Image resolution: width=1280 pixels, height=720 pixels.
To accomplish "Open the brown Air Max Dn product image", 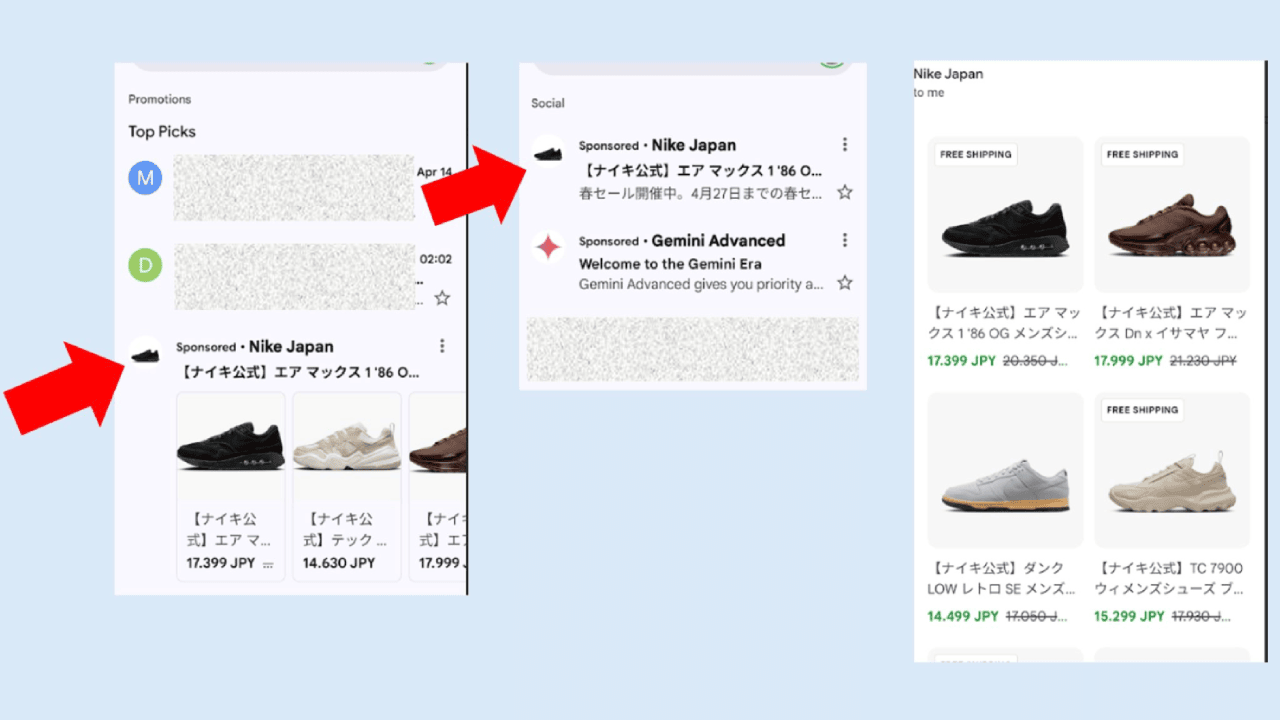I will coord(1172,214).
